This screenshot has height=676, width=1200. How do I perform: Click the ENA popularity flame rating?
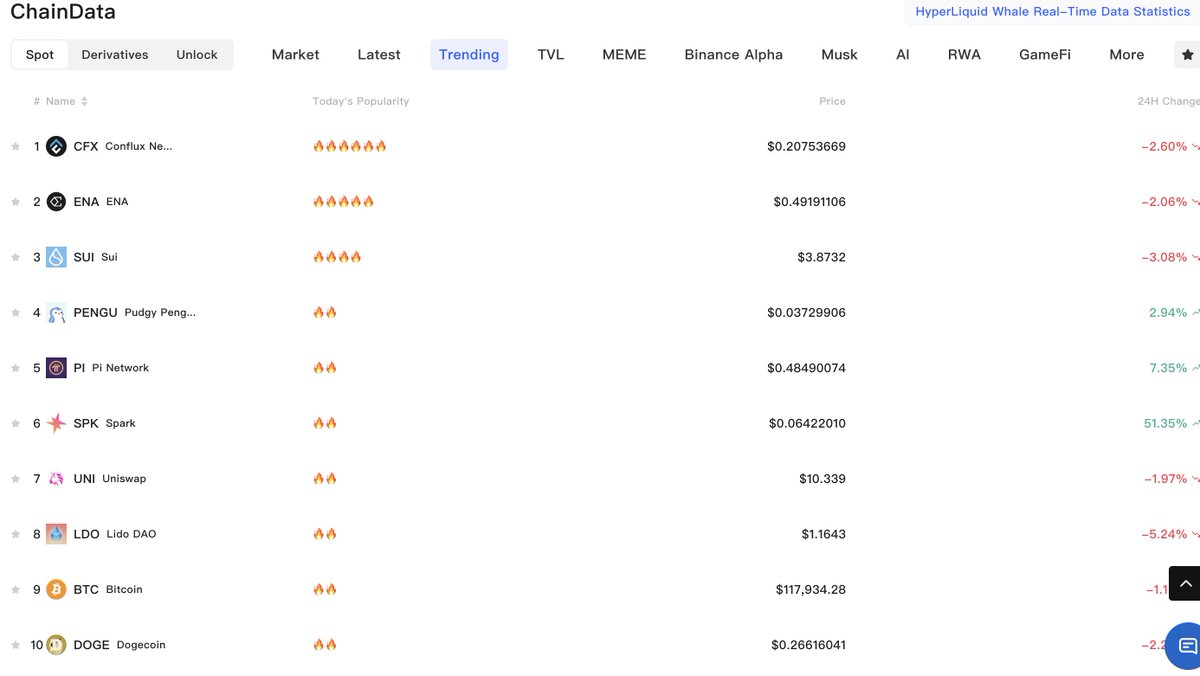point(343,202)
